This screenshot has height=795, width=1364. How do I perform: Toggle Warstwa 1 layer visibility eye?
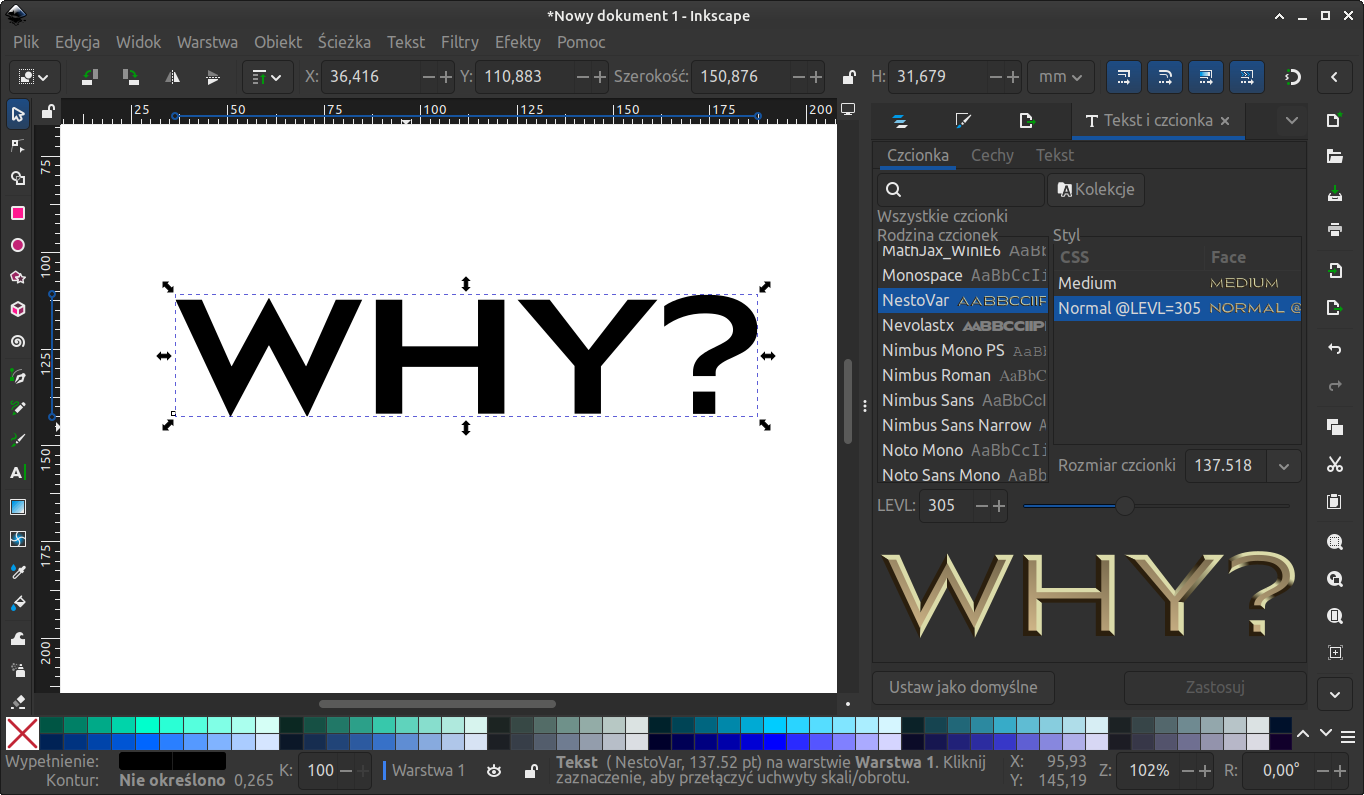(x=494, y=770)
